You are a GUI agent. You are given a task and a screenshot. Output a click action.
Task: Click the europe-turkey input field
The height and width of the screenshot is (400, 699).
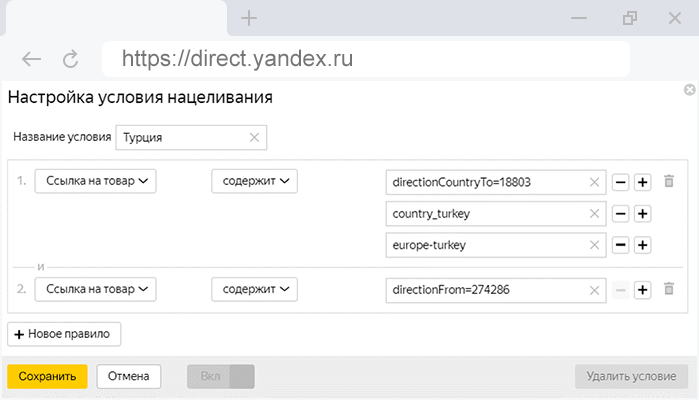coord(485,245)
